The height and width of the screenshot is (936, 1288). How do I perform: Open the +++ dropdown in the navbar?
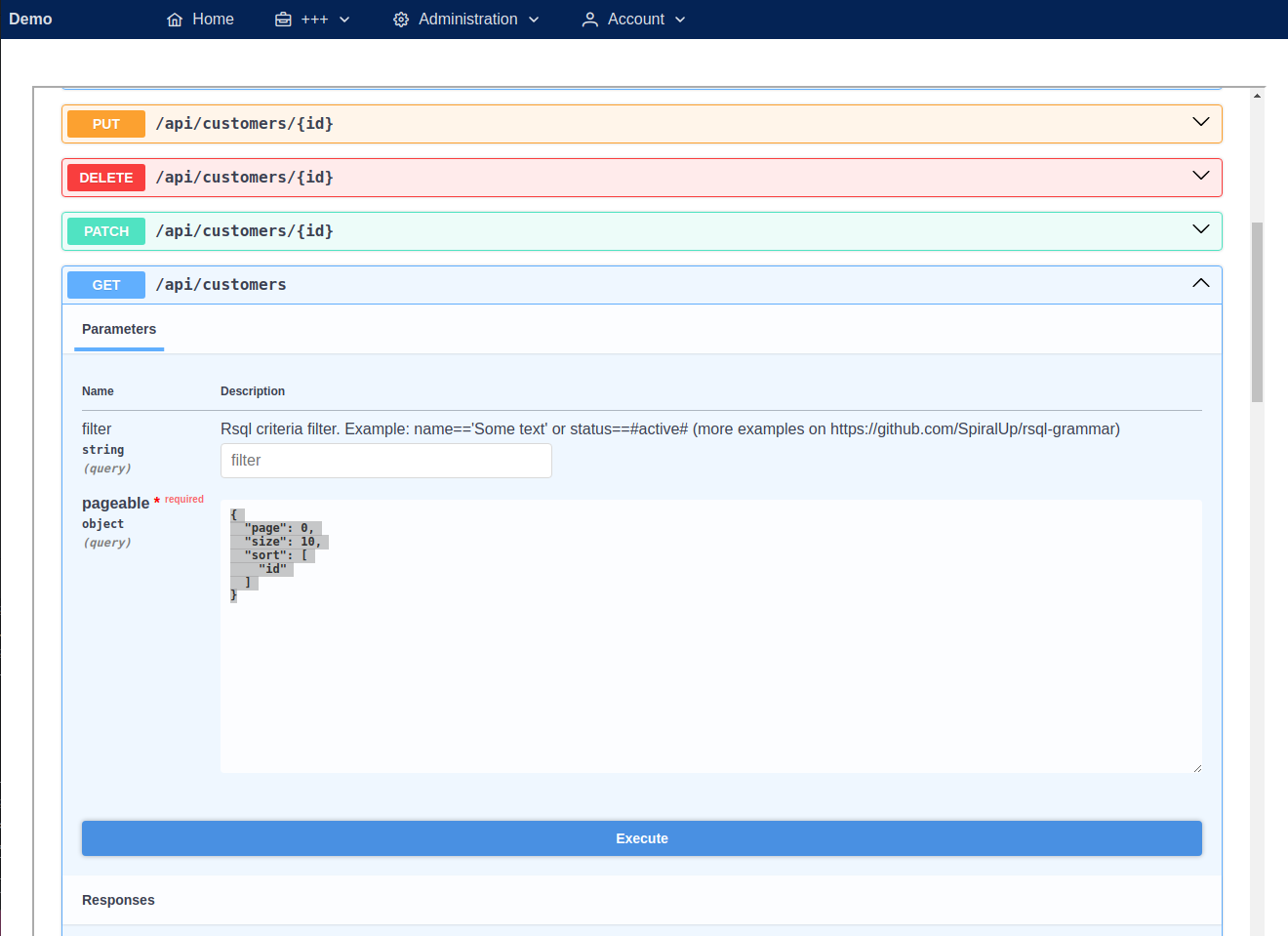312,19
